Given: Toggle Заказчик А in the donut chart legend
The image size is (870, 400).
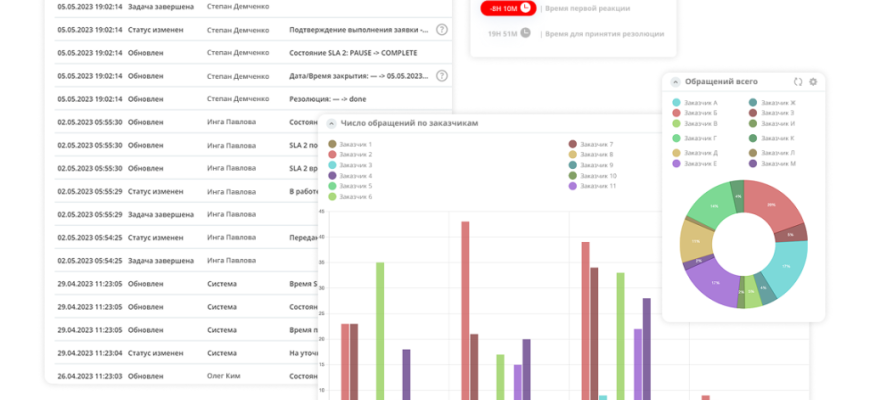Looking at the screenshot, I should point(677,102).
